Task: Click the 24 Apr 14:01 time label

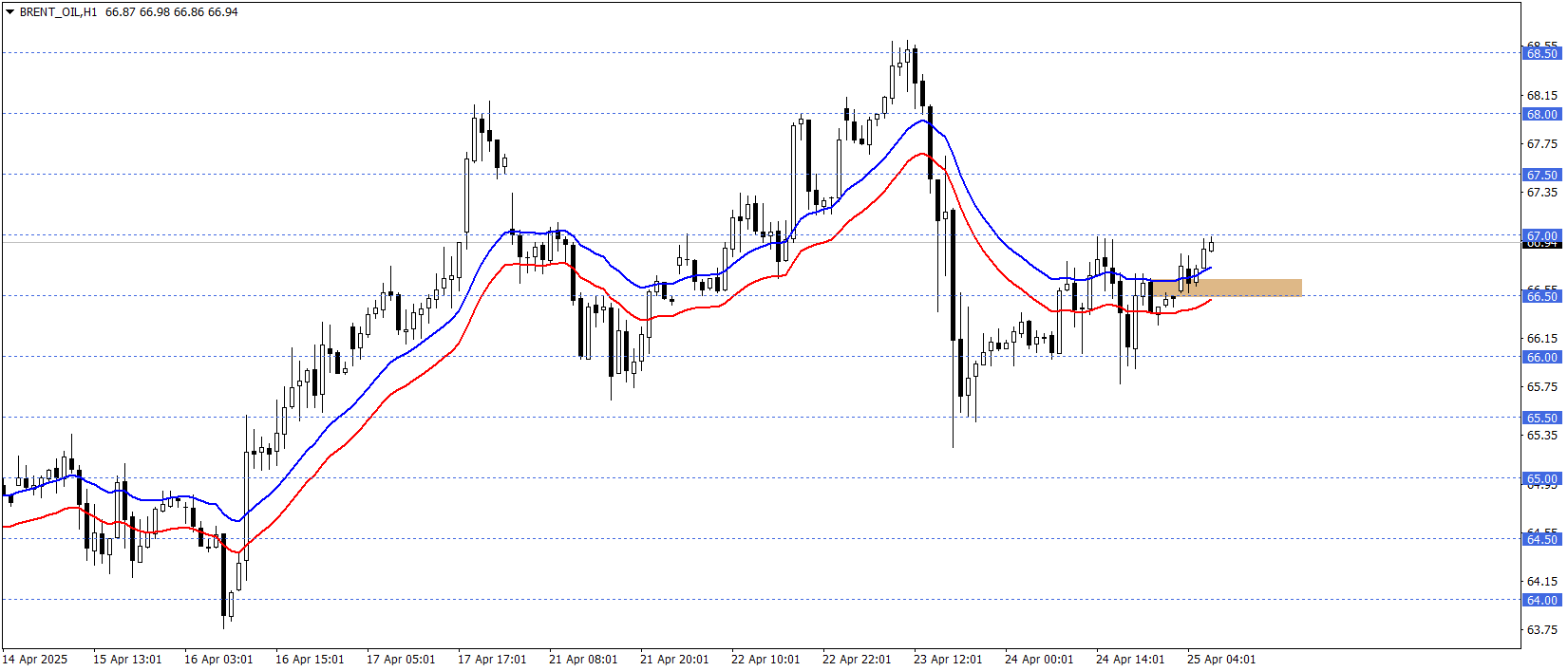Action: pyautogui.click(x=1130, y=659)
